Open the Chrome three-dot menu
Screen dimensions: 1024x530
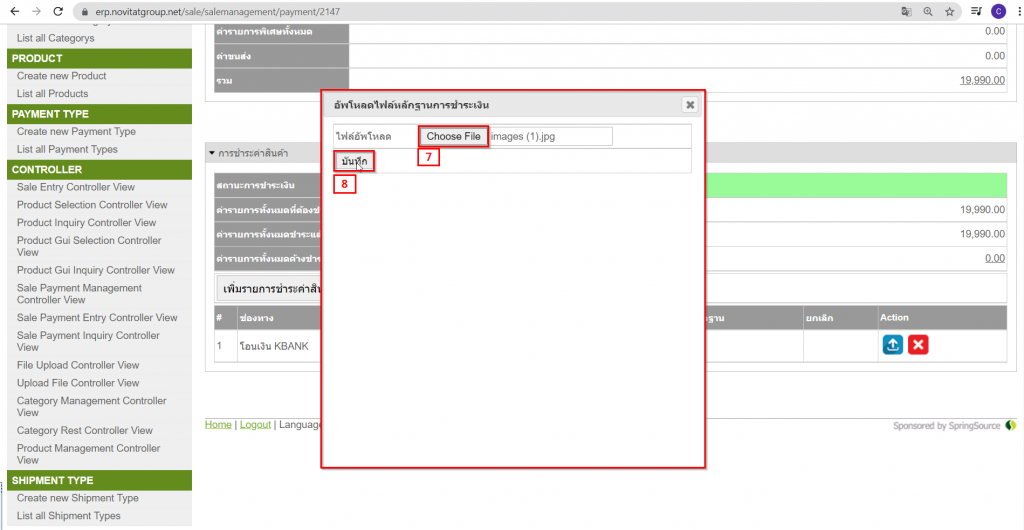[1016, 11]
